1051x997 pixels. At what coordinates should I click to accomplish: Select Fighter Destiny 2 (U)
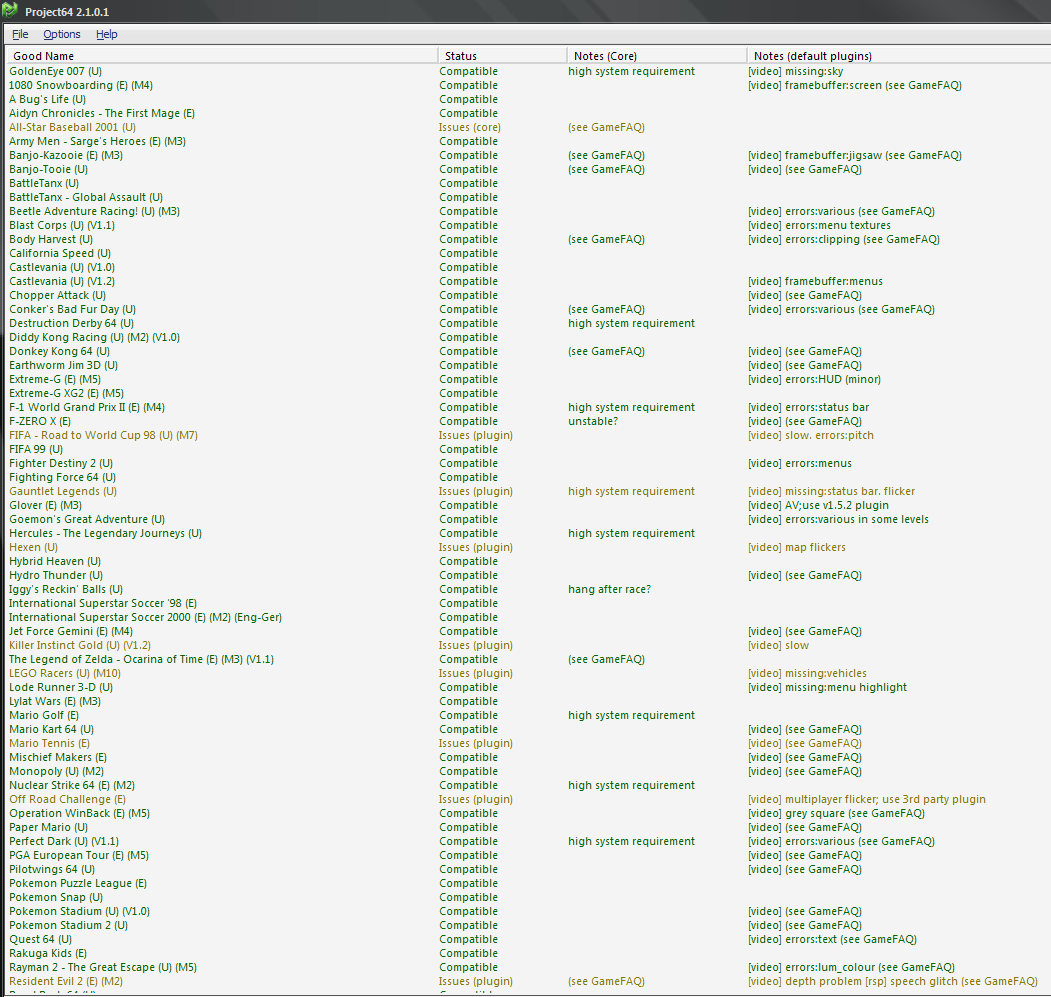pos(61,463)
